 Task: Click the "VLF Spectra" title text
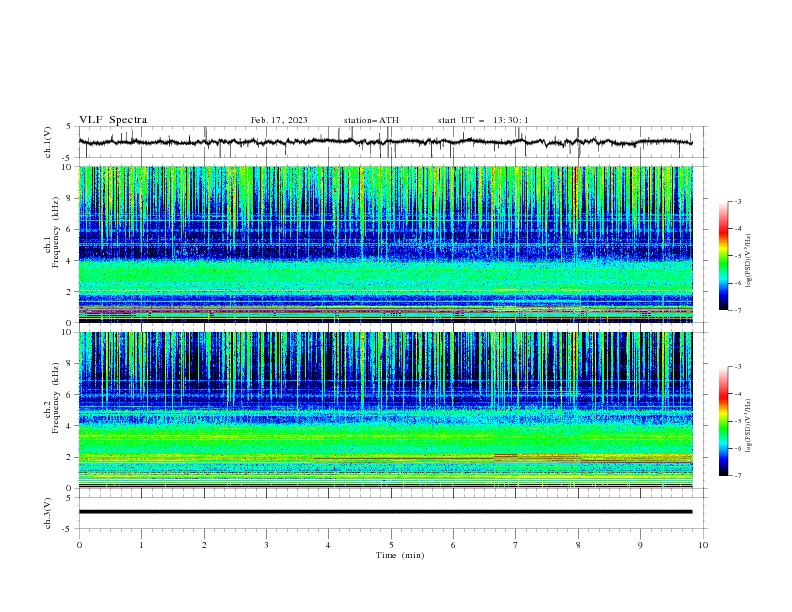click(x=113, y=120)
